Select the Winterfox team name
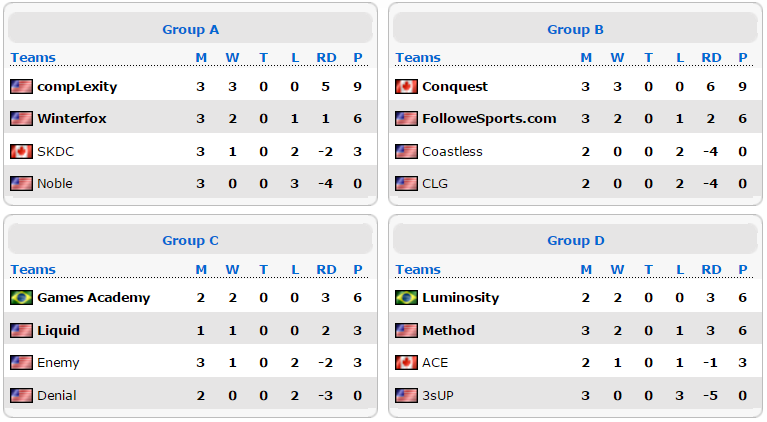Screen dimensions: 767x422 (x=72, y=119)
